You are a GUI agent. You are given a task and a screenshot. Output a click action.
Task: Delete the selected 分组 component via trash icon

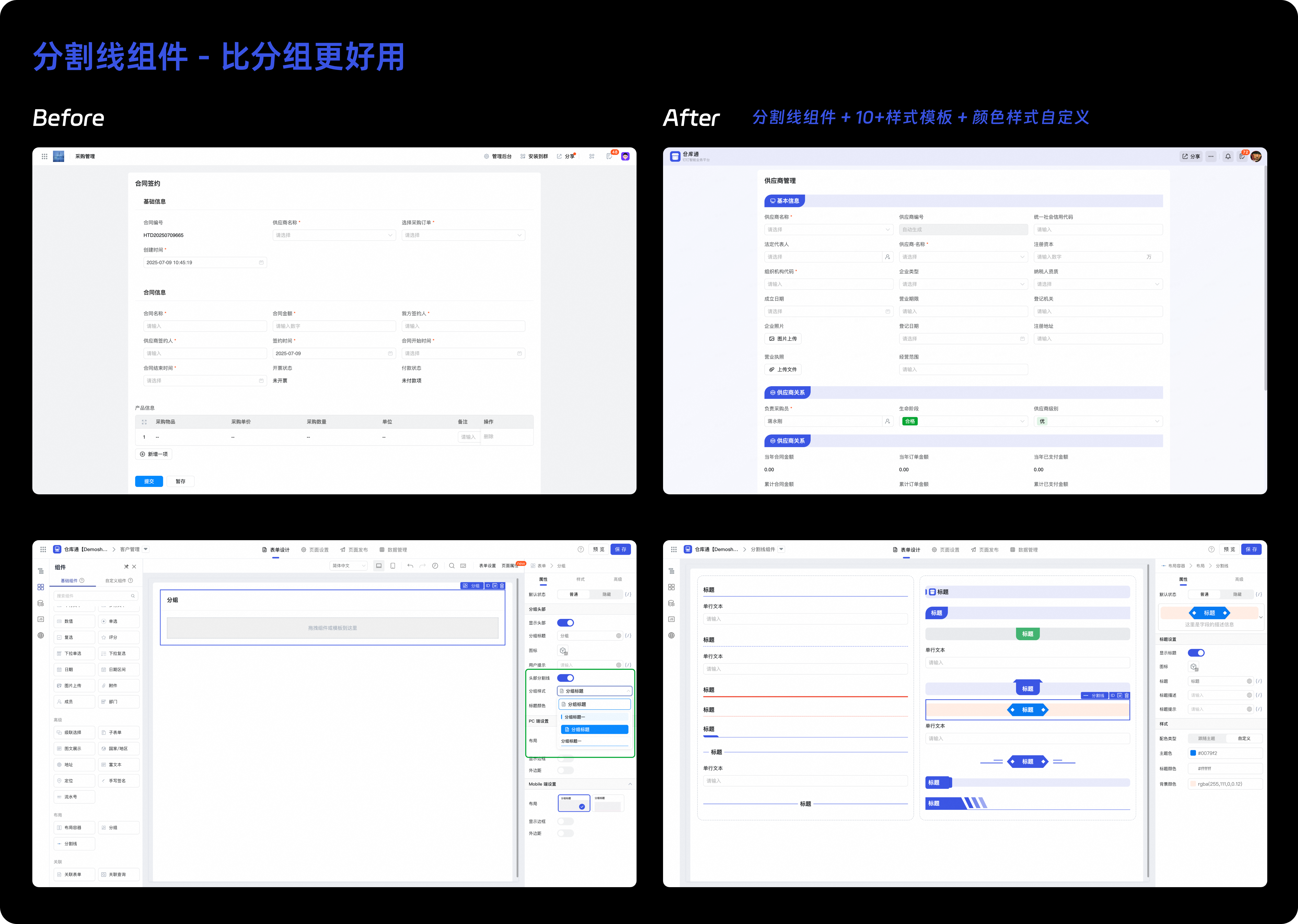[502, 586]
